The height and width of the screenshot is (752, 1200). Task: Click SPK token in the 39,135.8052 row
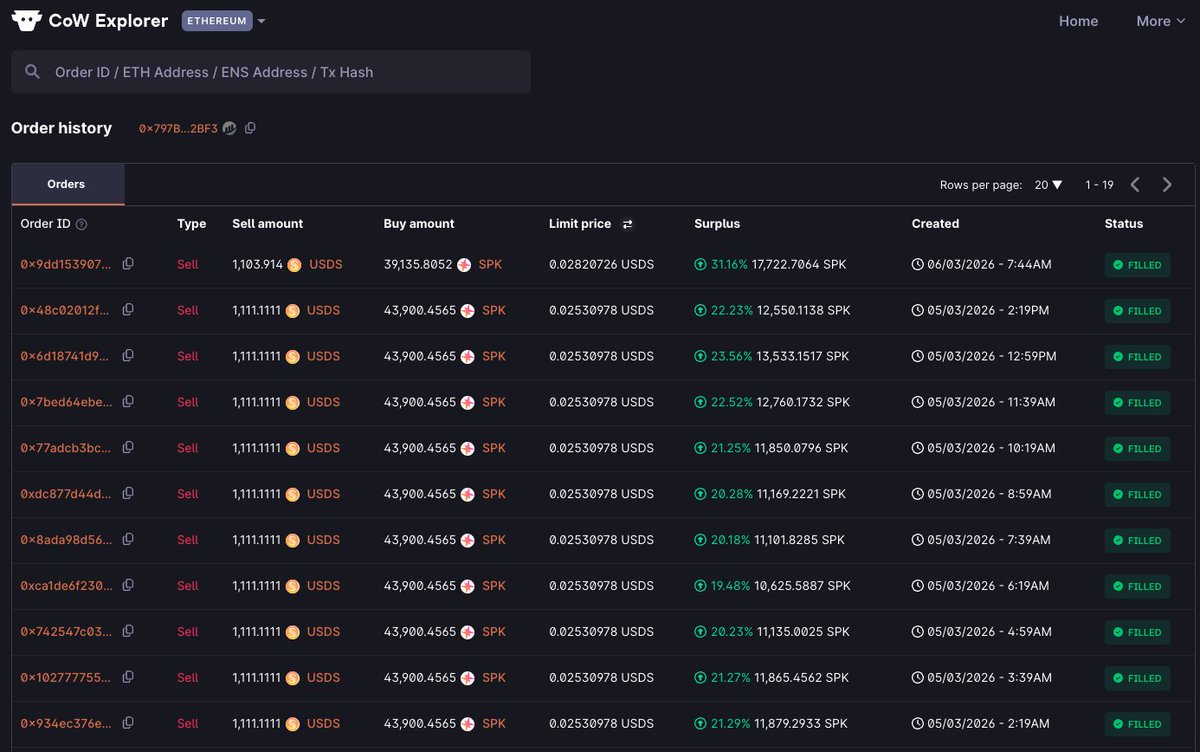490,265
